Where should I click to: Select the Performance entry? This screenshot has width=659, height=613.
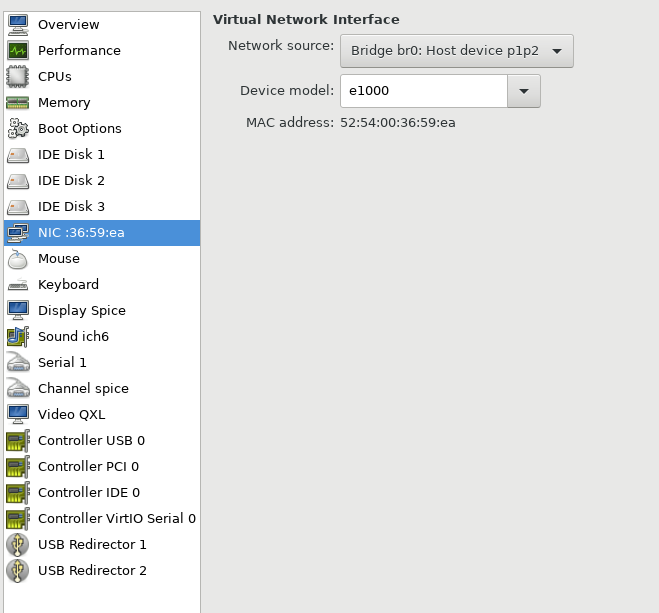click(102, 50)
